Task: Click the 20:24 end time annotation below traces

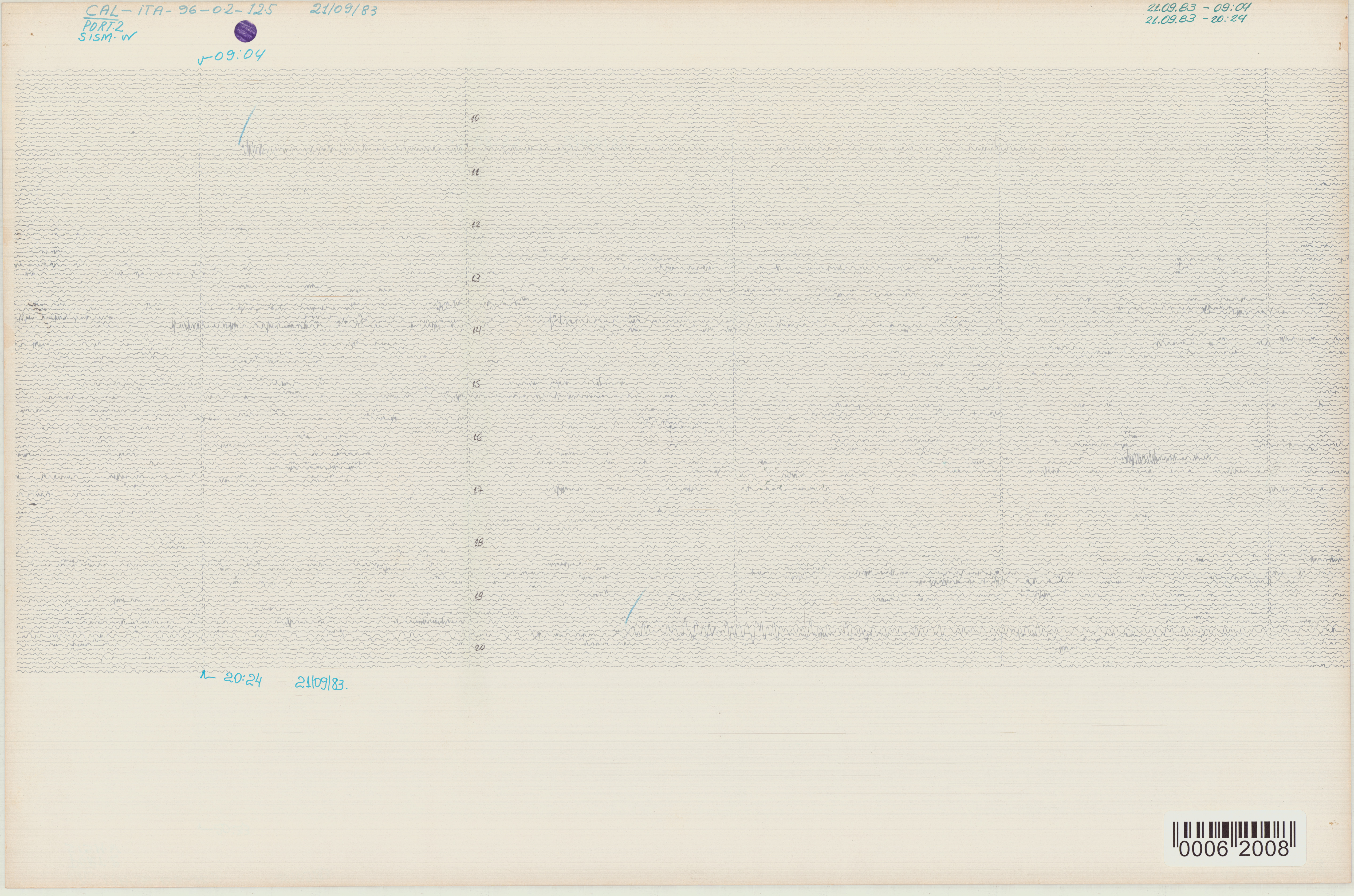Action: tap(231, 678)
